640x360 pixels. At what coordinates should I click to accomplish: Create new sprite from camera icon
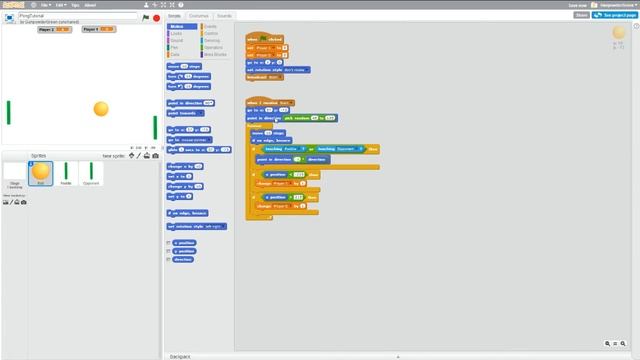click(156, 156)
